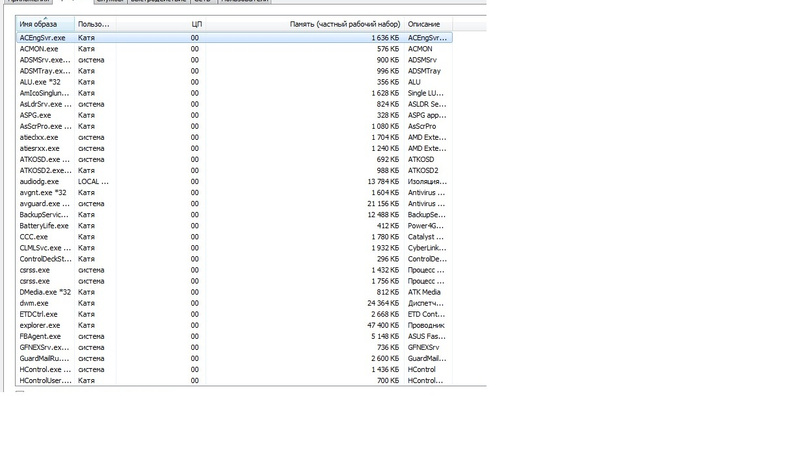The image size is (800, 450).
Task: Select the CCC.exe process
Action: (x=234, y=237)
